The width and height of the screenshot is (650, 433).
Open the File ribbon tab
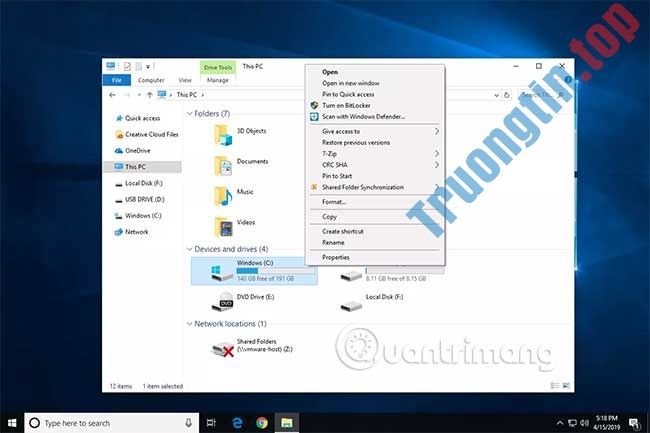pyautogui.click(x=117, y=80)
